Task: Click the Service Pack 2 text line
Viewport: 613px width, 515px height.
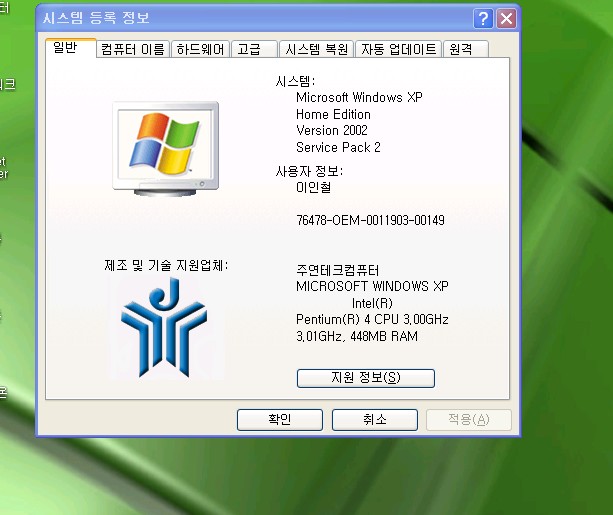Action: click(338, 147)
